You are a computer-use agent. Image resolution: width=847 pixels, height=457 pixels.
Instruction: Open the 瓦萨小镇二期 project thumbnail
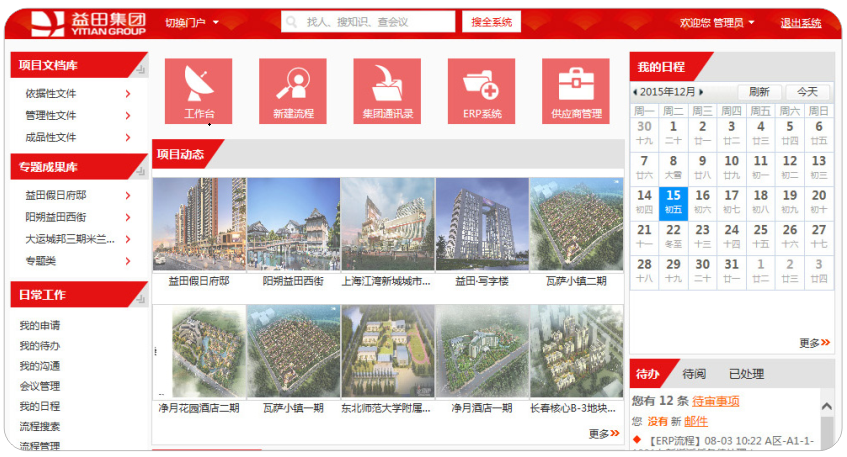point(576,224)
